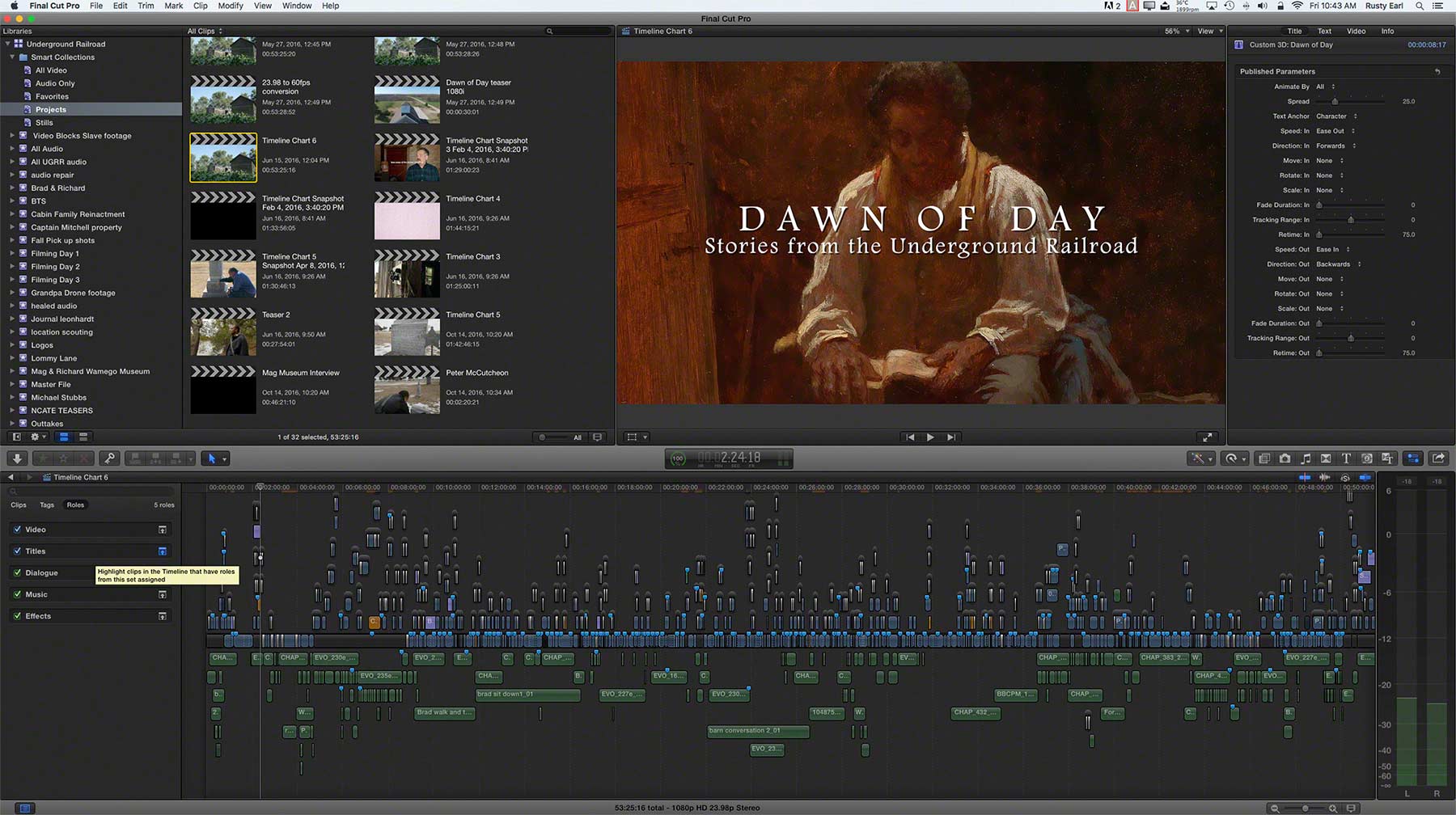Play the viewer video
The width and height of the screenshot is (1456, 815).
(930, 437)
